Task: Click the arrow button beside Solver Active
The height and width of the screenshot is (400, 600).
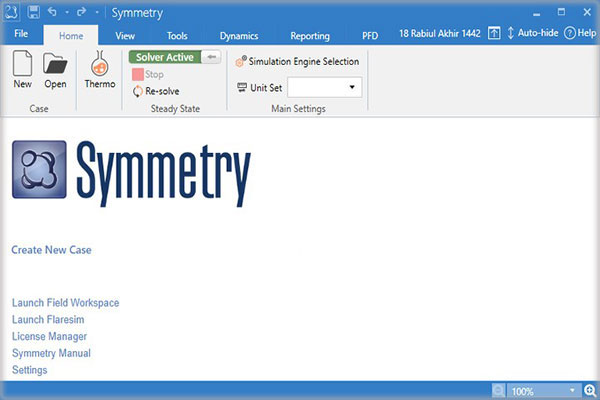Action: pyautogui.click(x=211, y=57)
